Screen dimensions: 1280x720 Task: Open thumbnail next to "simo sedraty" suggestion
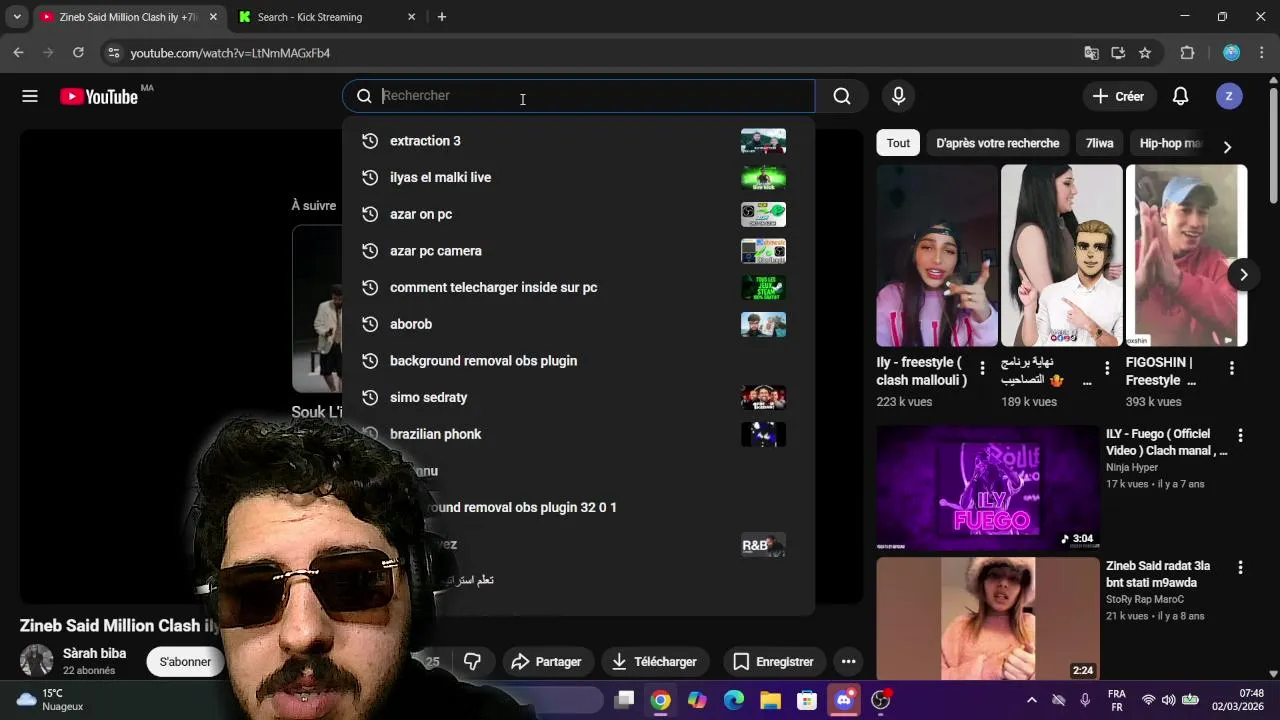763,398
